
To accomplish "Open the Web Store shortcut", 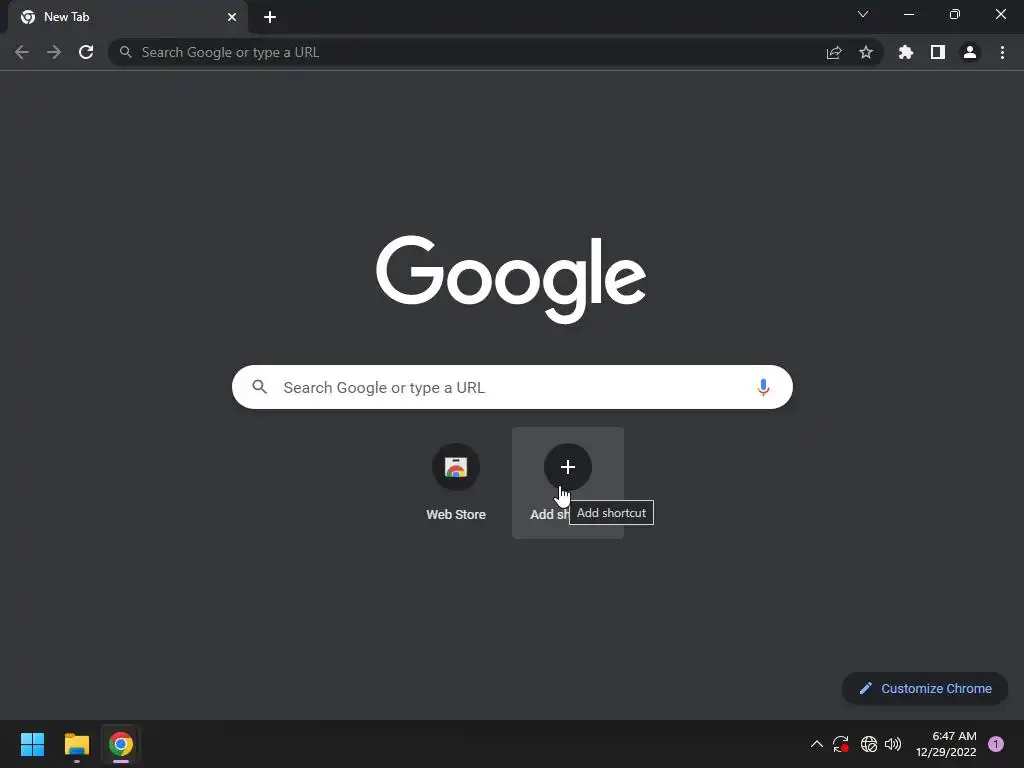I will click(456, 483).
